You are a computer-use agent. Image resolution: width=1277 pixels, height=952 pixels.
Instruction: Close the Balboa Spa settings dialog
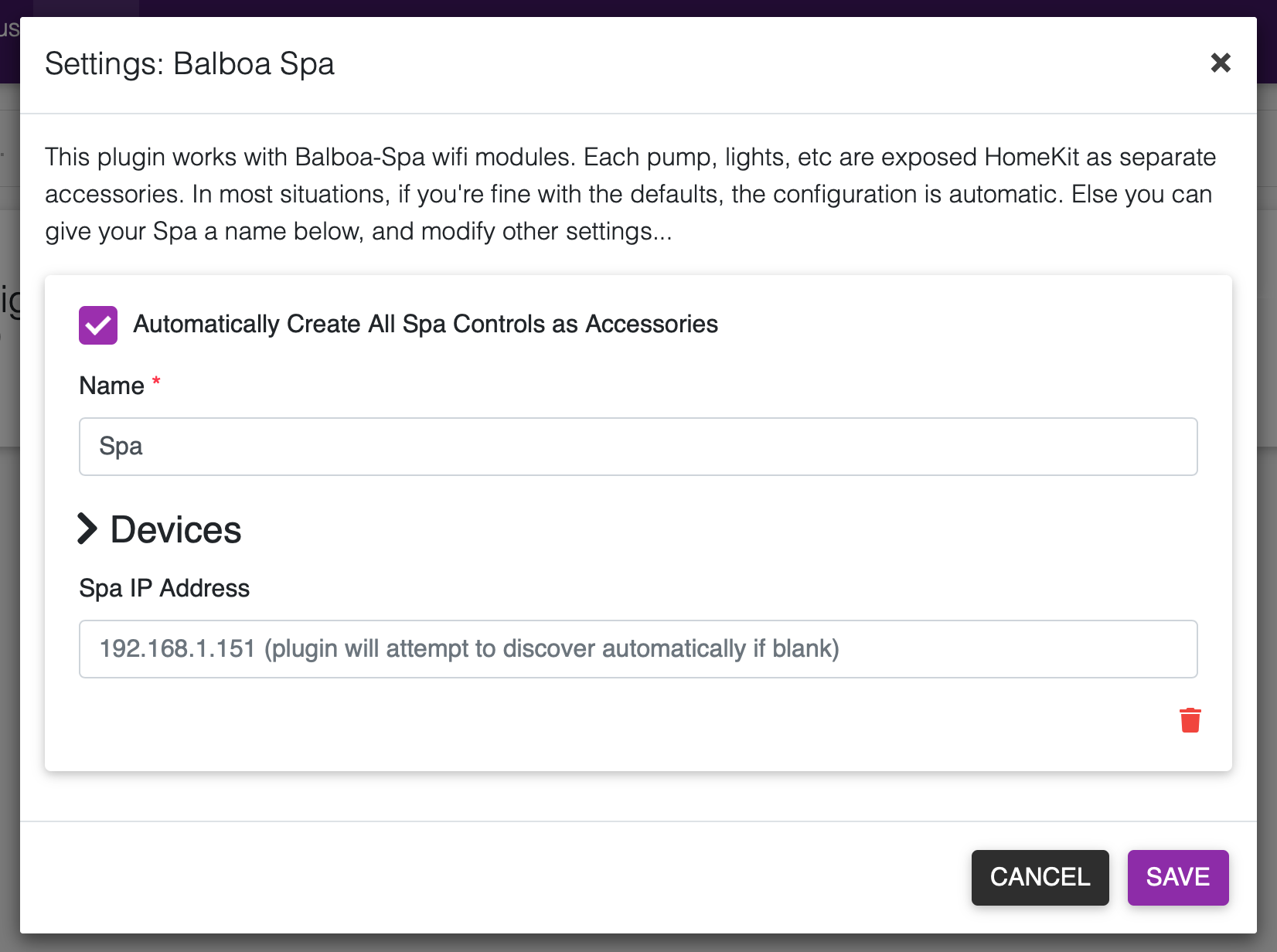pos(1221,63)
